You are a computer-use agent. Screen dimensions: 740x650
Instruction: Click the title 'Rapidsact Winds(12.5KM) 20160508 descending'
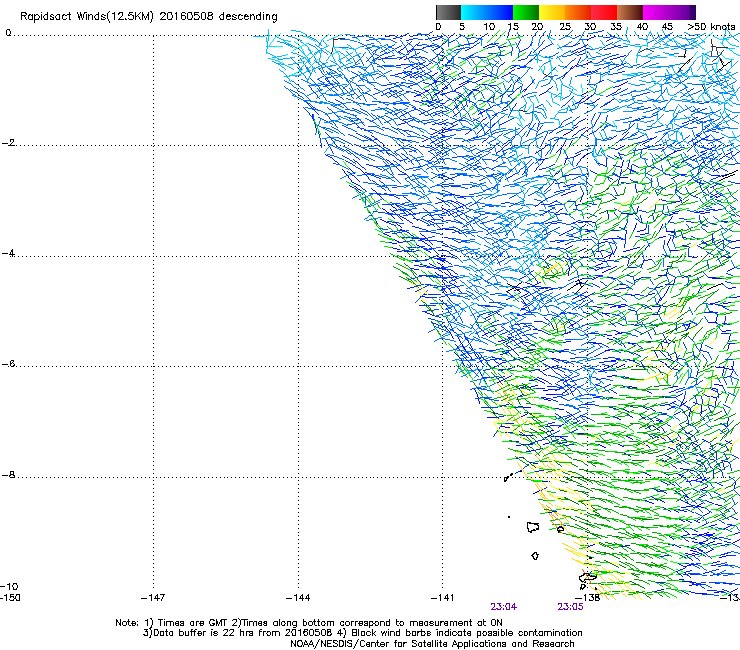pos(149,17)
